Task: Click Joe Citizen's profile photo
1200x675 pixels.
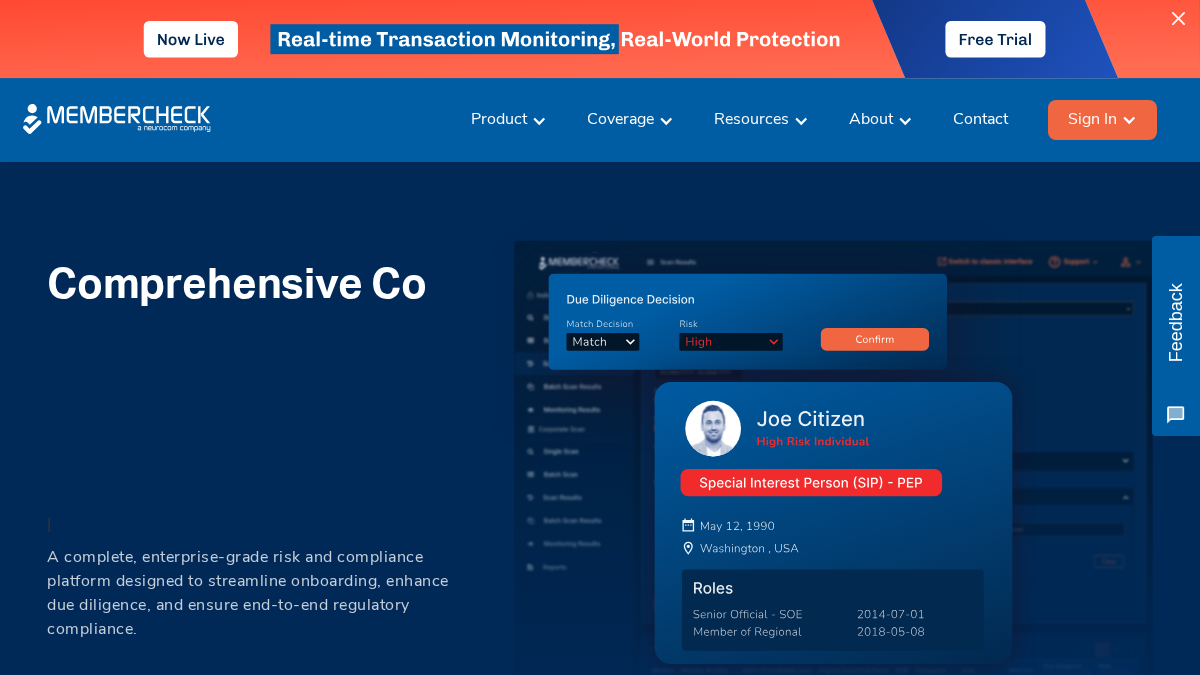Action: [x=713, y=429]
